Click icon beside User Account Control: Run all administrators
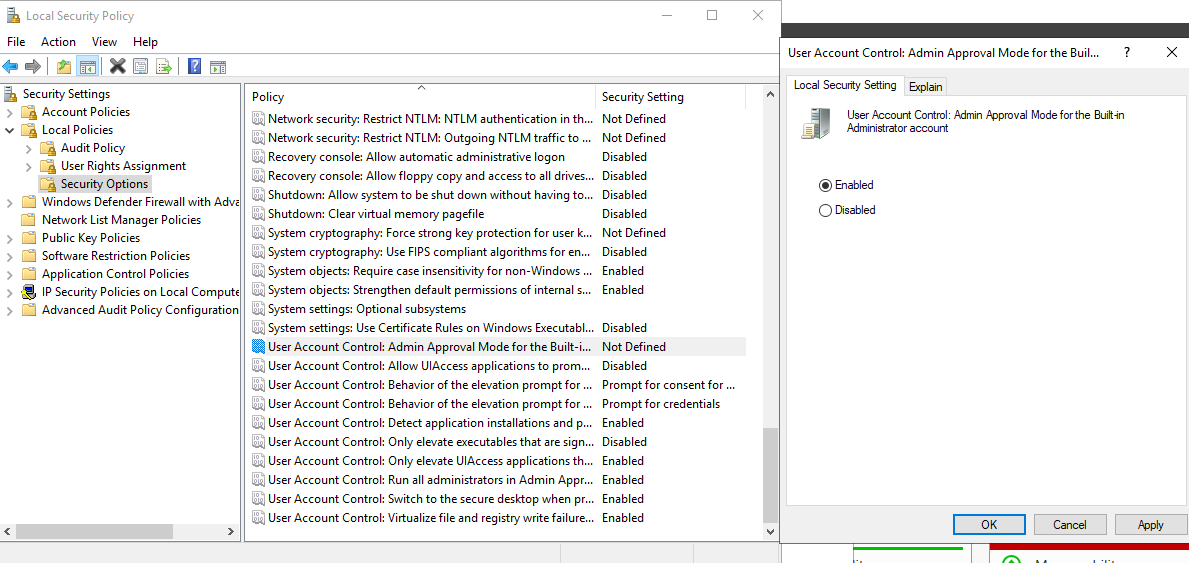The width and height of the screenshot is (1189, 563). (259, 480)
